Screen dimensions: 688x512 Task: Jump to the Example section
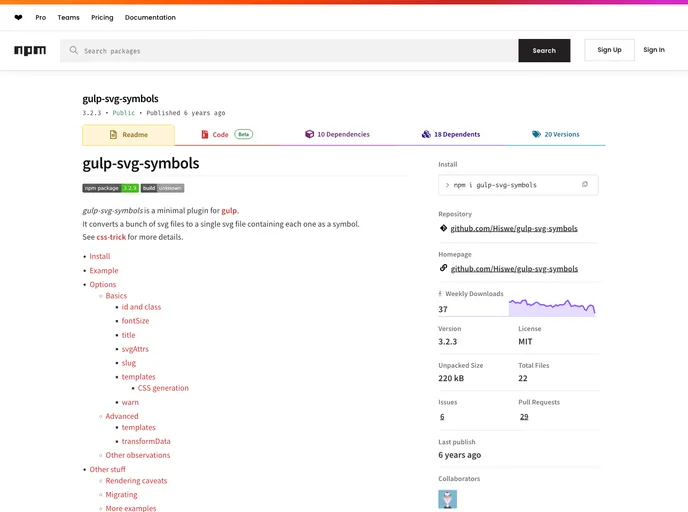click(x=104, y=270)
